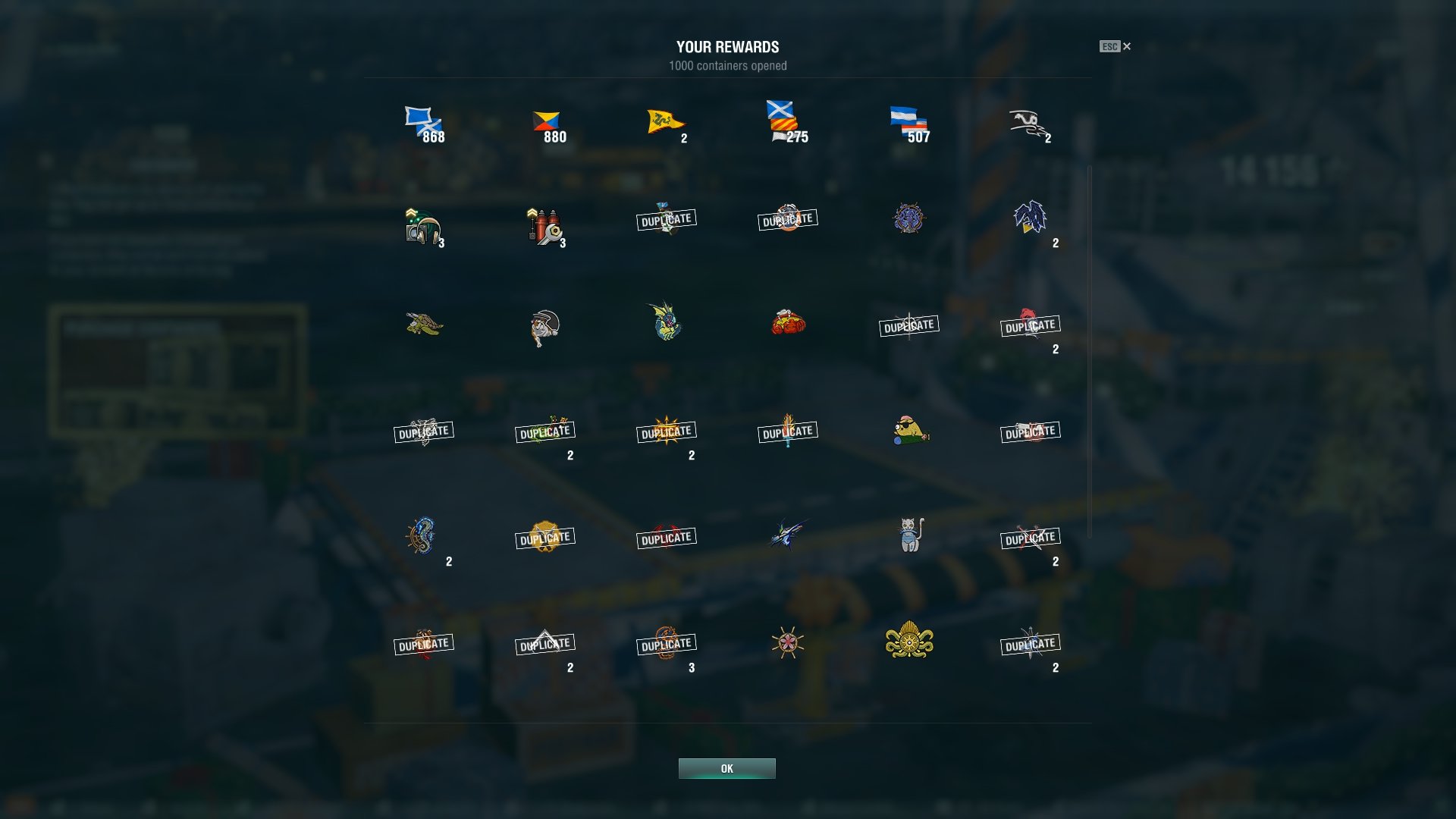
Task: Click the blue dragon head emblem
Action: (x=1030, y=217)
